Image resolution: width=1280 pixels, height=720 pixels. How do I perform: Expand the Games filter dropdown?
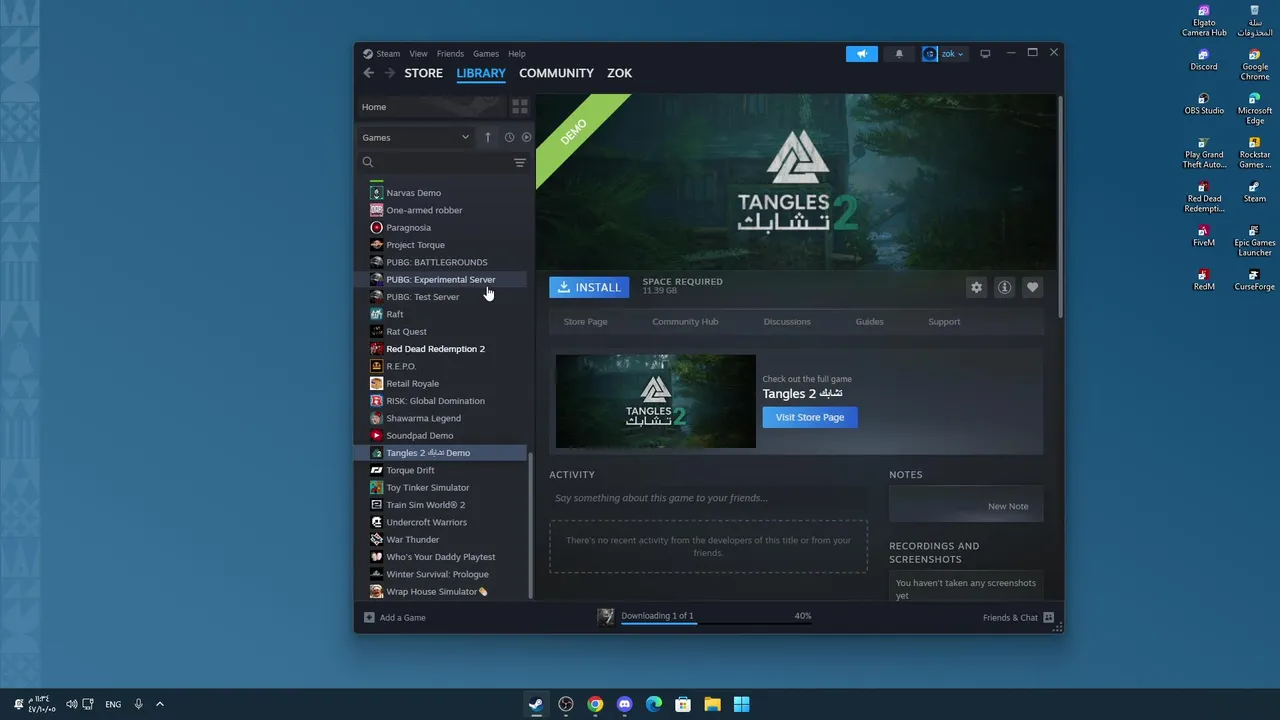415,137
